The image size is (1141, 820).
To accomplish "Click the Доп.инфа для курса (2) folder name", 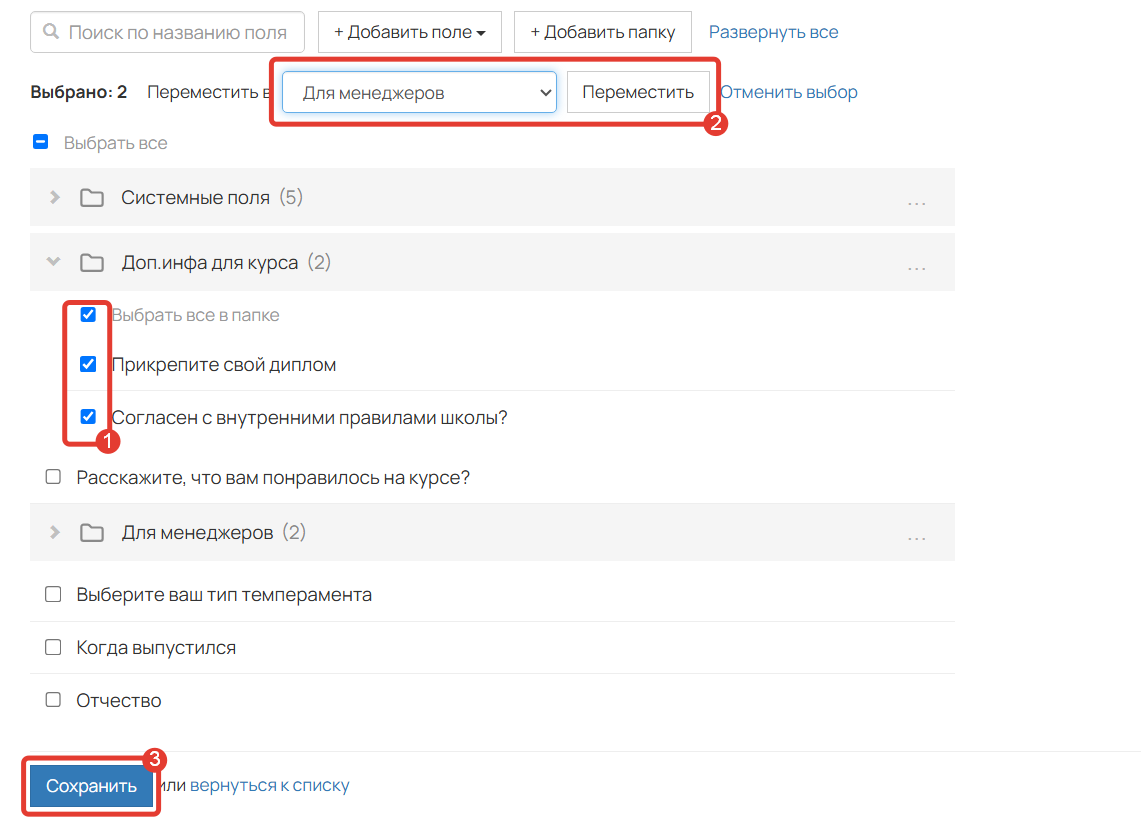I will point(226,263).
